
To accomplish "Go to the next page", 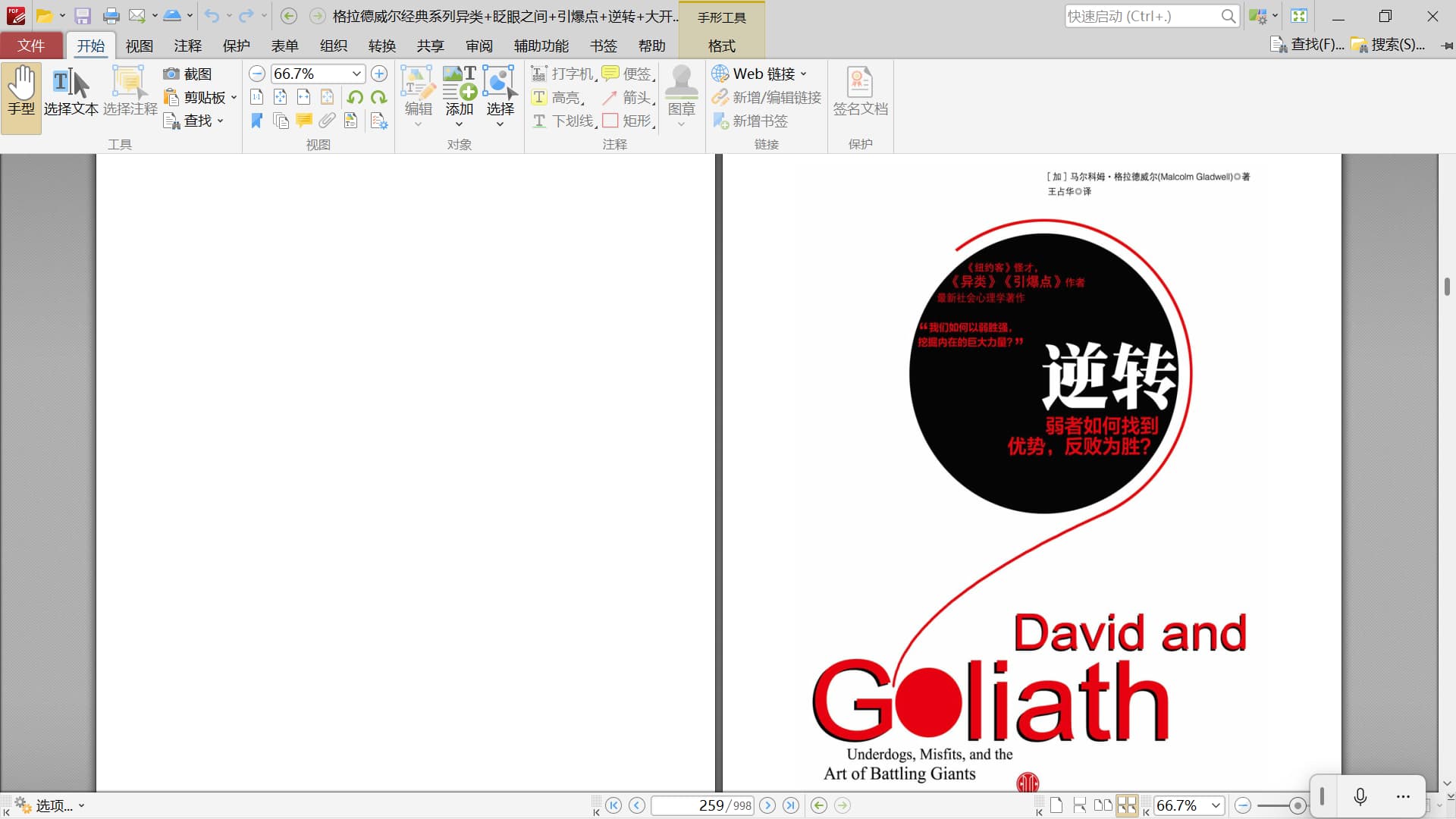I will 767,805.
